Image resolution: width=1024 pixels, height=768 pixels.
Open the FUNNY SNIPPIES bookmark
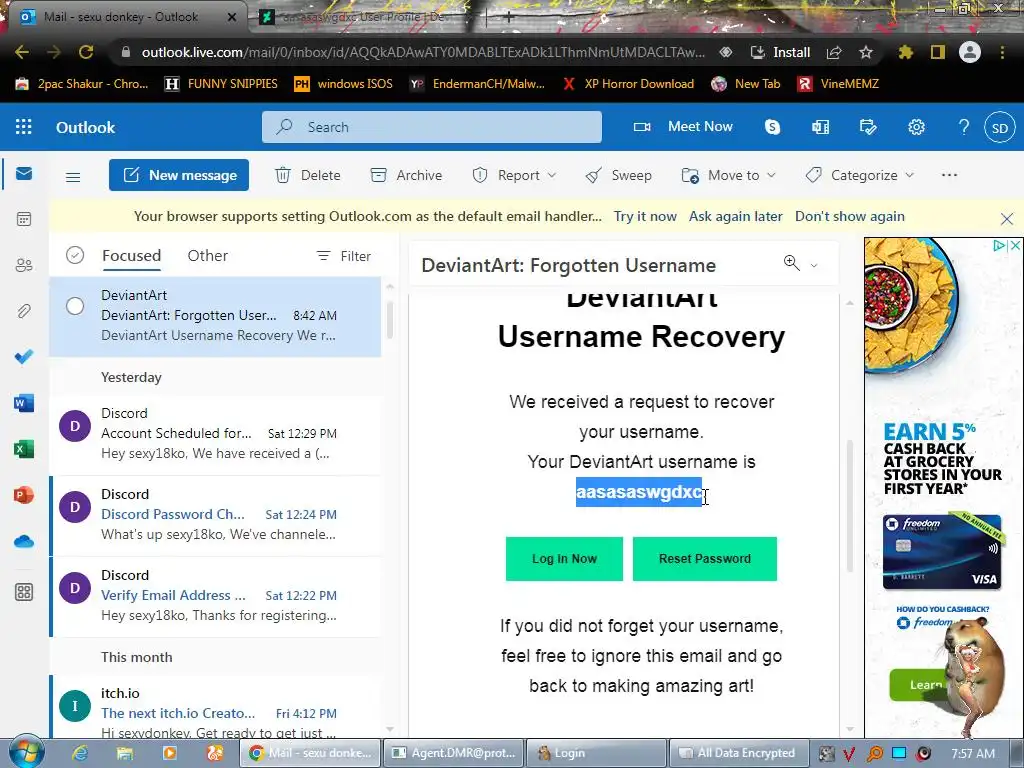pyautogui.click(x=221, y=84)
